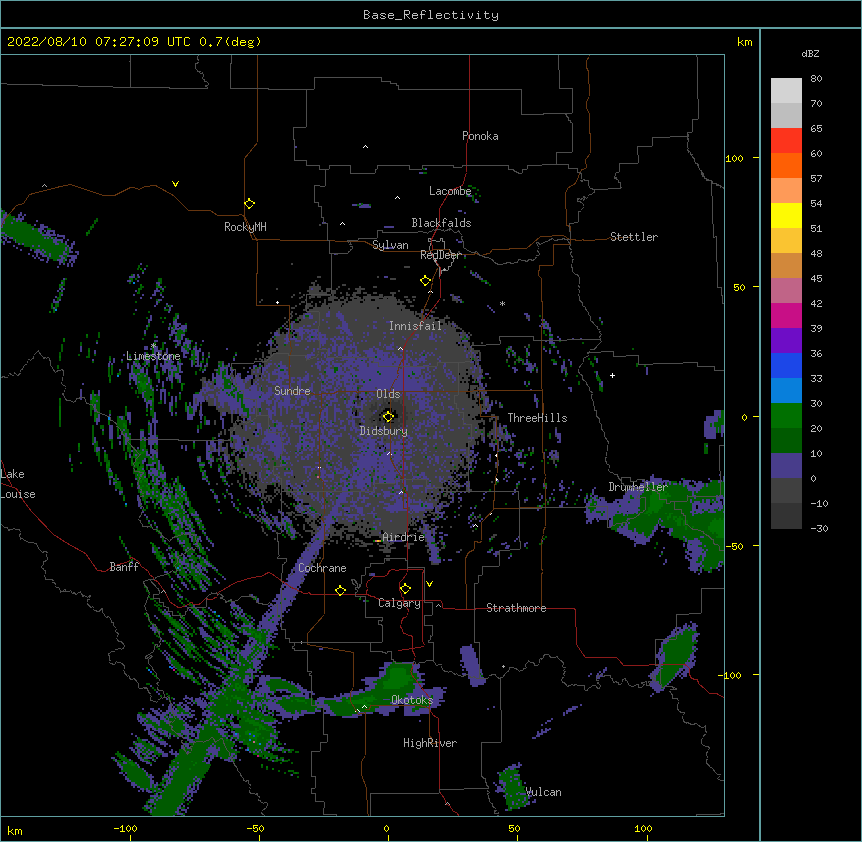Click the Limestone label

153,356
